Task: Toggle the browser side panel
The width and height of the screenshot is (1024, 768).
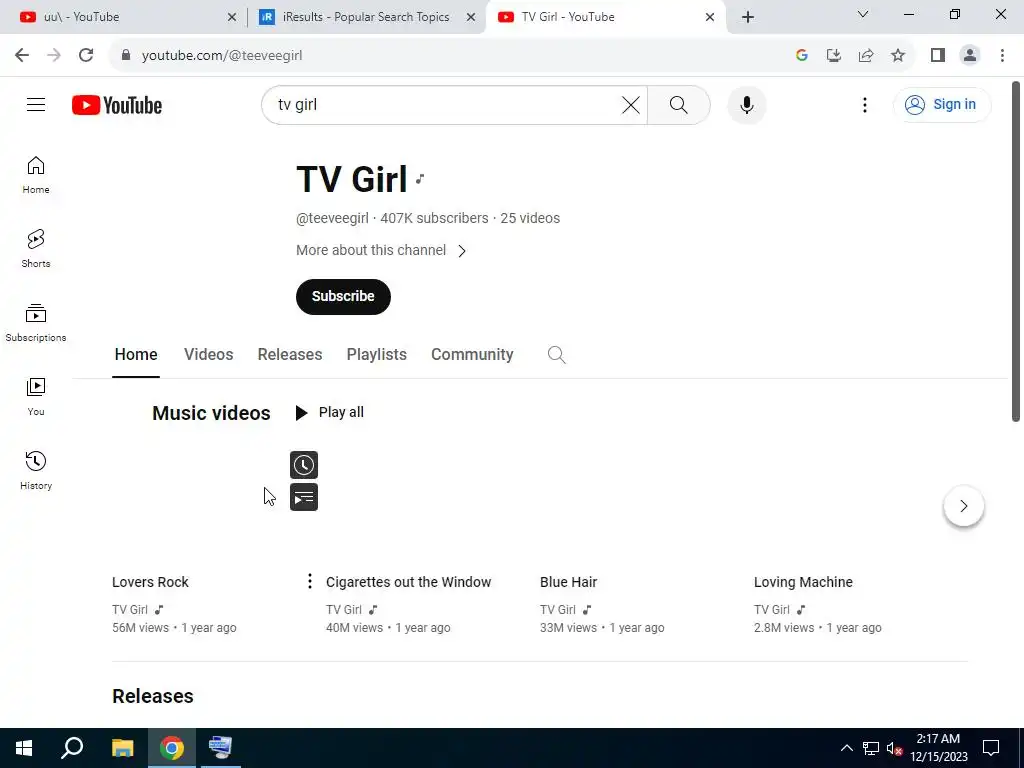Action: (x=938, y=56)
